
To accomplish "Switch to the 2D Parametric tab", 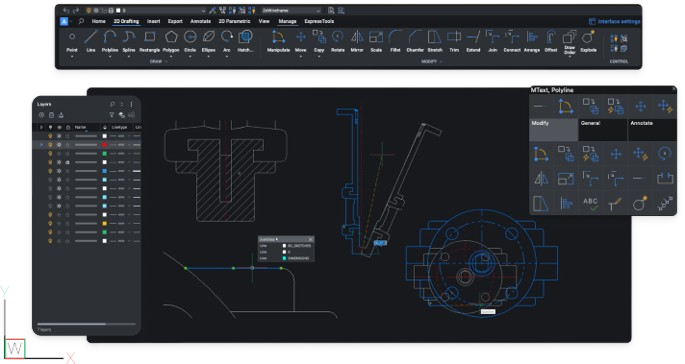I will tap(235, 21).
